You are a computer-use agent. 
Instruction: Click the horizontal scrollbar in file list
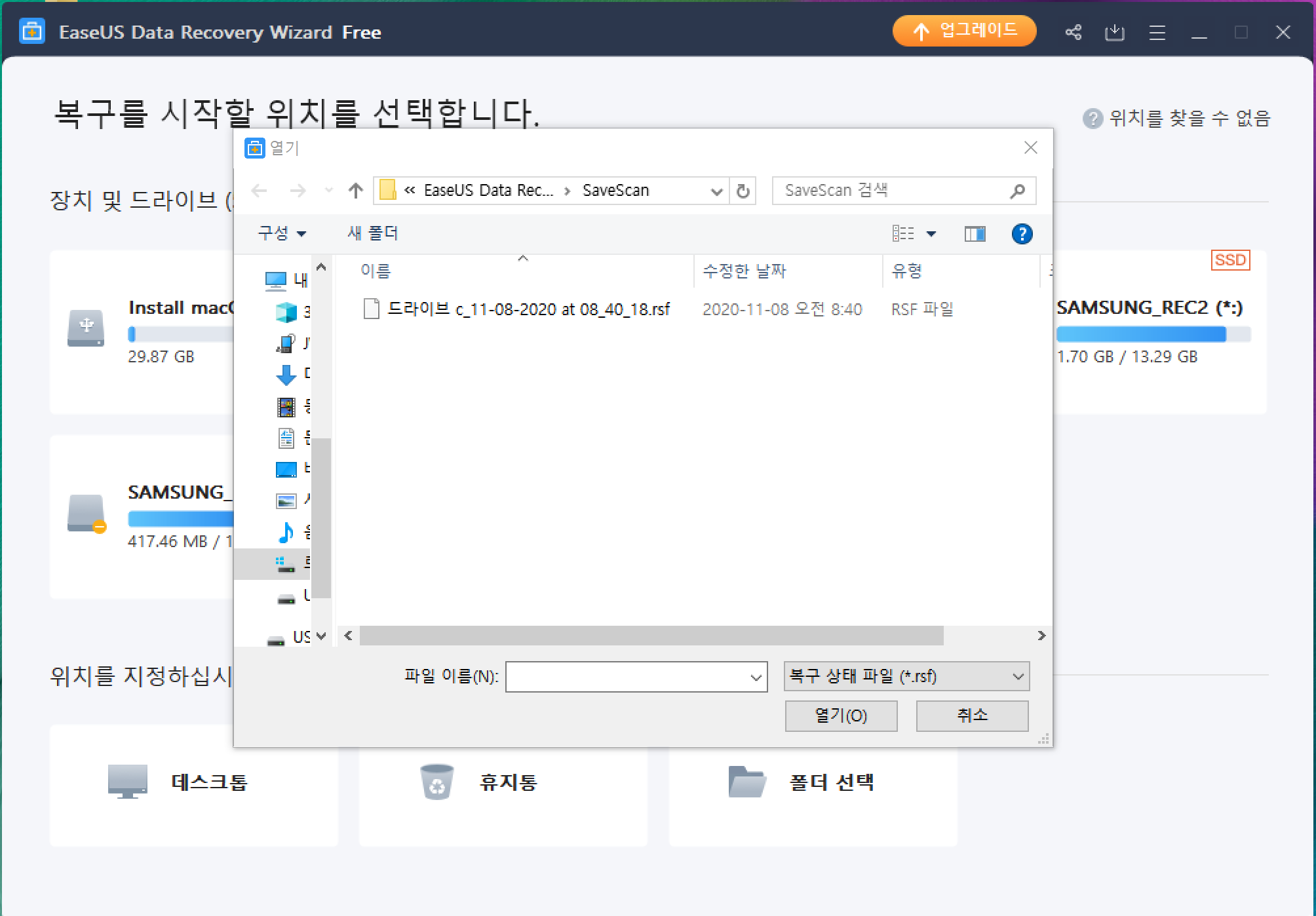click(x=651, y=636)
